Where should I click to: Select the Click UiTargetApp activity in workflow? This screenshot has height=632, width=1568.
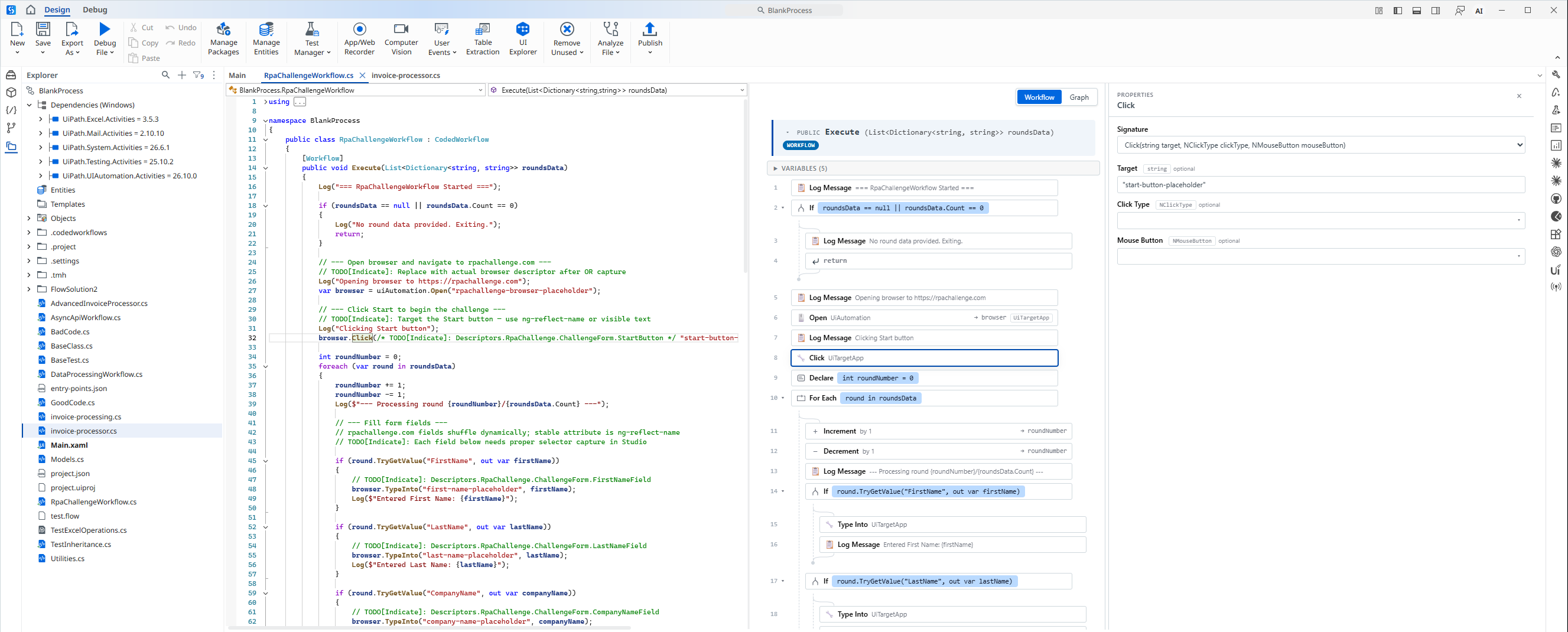pyautogui.click(x=924, y=358)
